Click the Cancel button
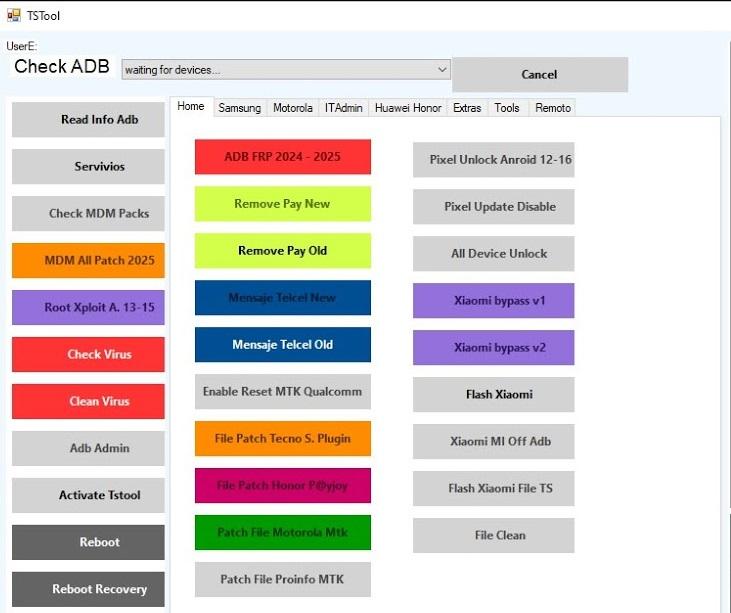The width and height of the screenshot is (731, 613). tap(539, 75)
